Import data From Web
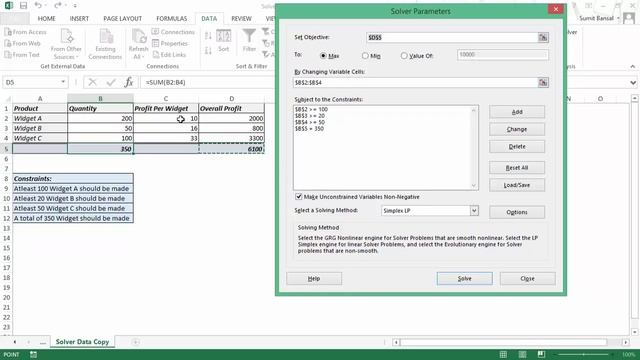The image size is (640, 360). pyautogui.click(x=22, y=43)
